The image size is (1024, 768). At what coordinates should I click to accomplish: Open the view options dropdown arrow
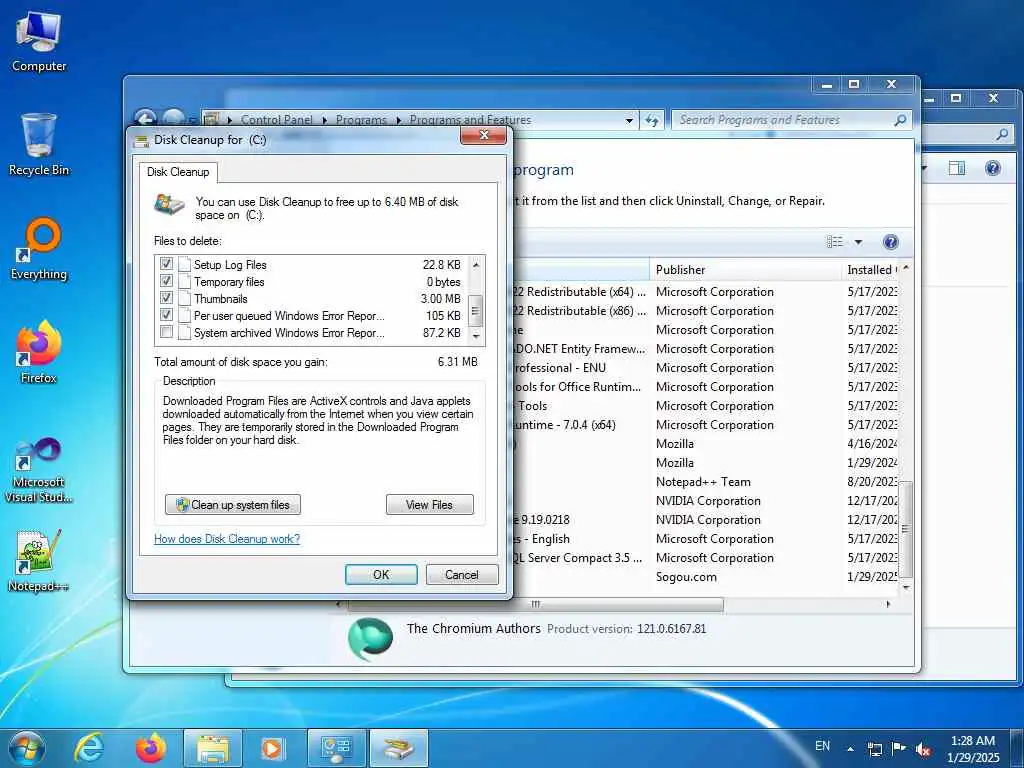pyautogui.click(x=858, y=242)
